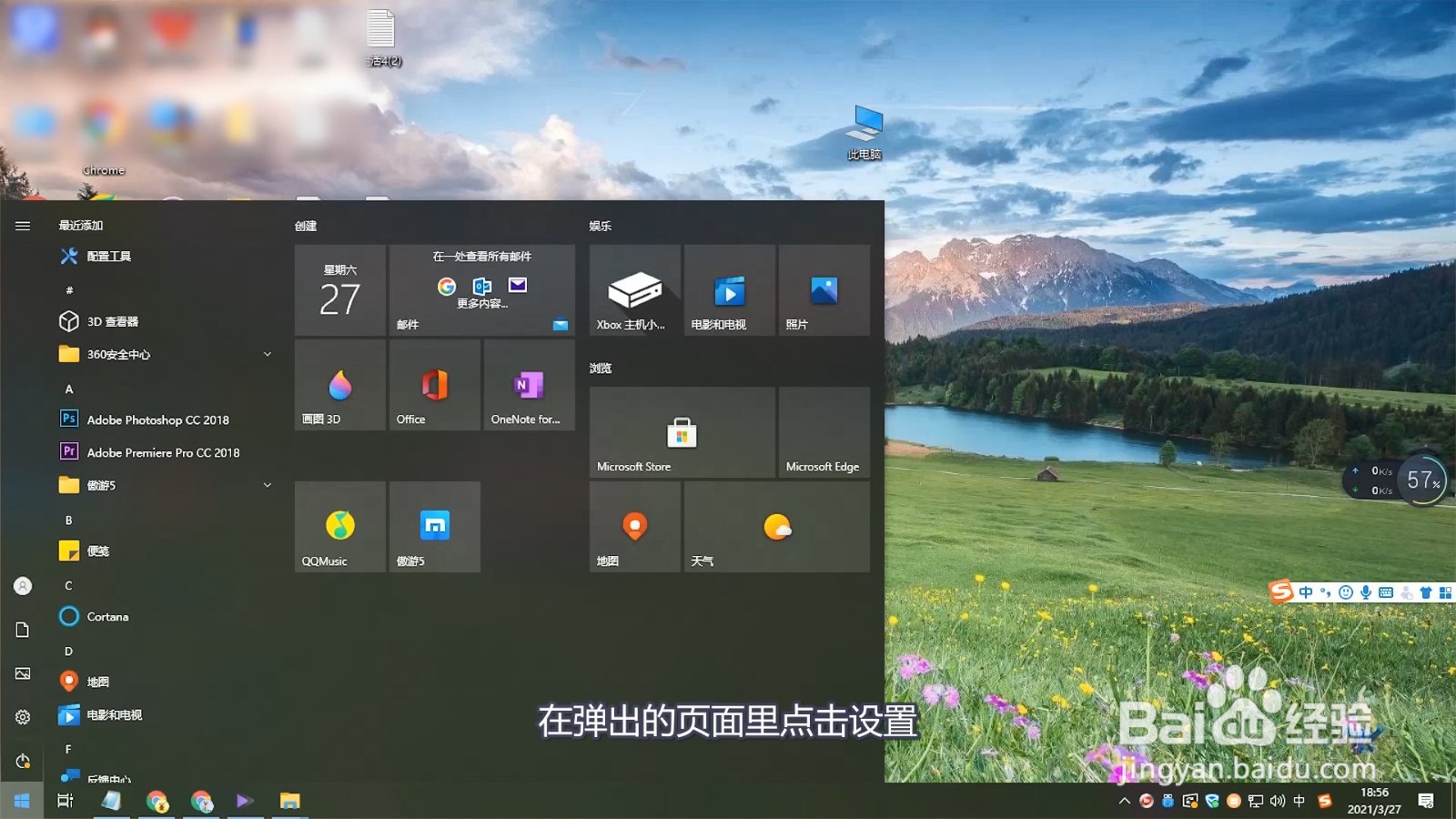Viewport: 1456px width, 819px height.
Task: Expand the 傲游5 folder in app list
Action: [166, 485]
